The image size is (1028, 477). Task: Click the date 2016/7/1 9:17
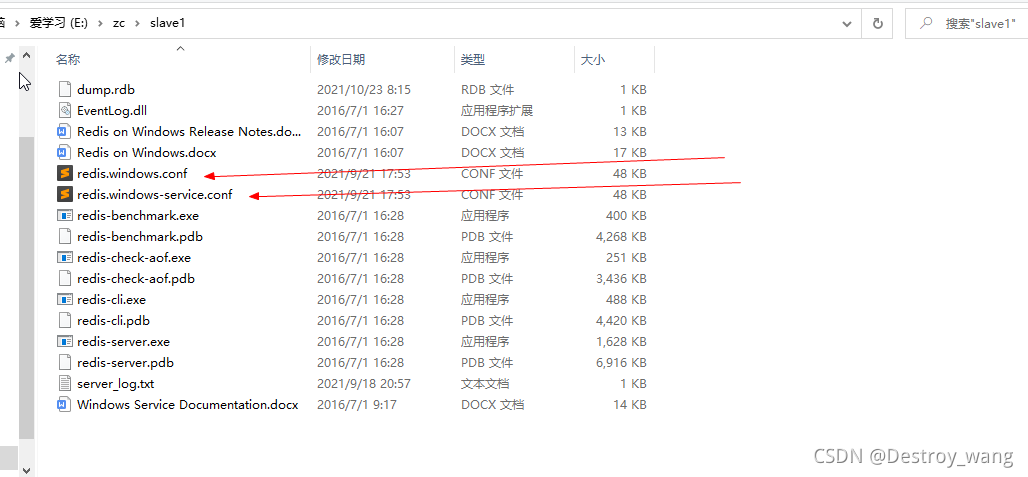[x=357, y=404]
